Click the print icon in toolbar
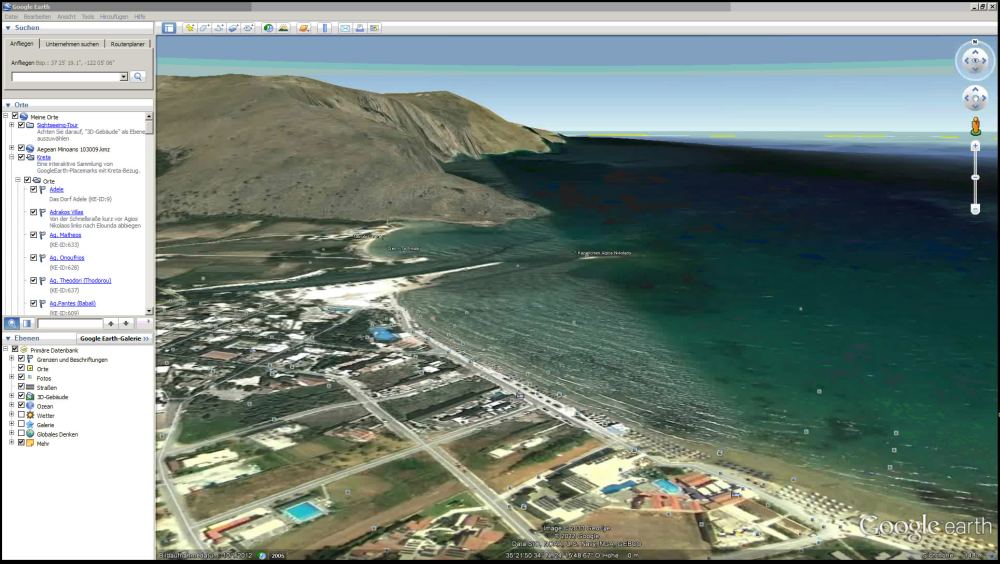 [x=359, y=28]
